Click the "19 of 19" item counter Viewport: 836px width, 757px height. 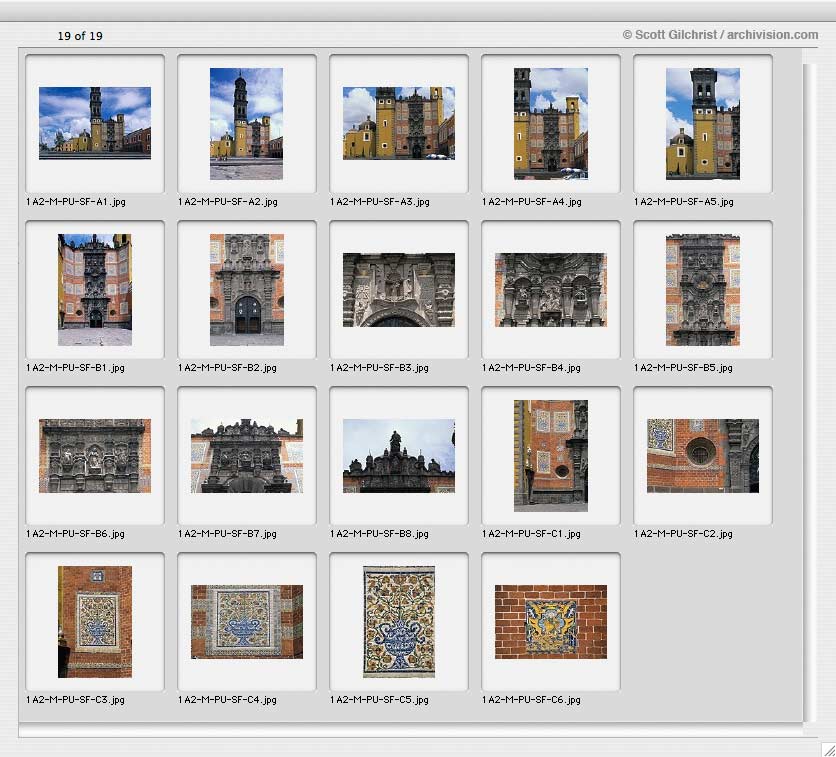click(80, 36)
